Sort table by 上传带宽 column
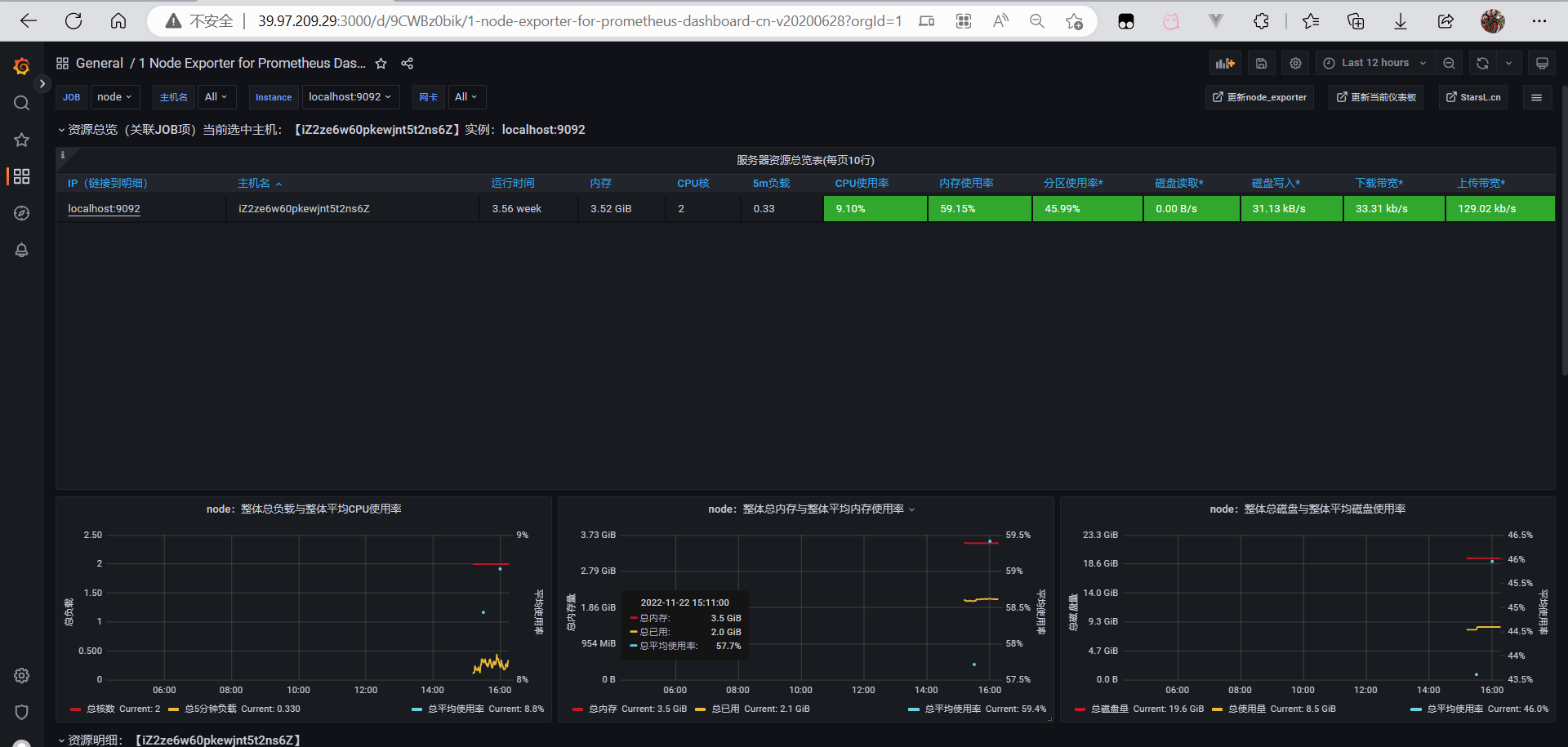This screenshot has height=747, width=1568. tap(1481, 184)
